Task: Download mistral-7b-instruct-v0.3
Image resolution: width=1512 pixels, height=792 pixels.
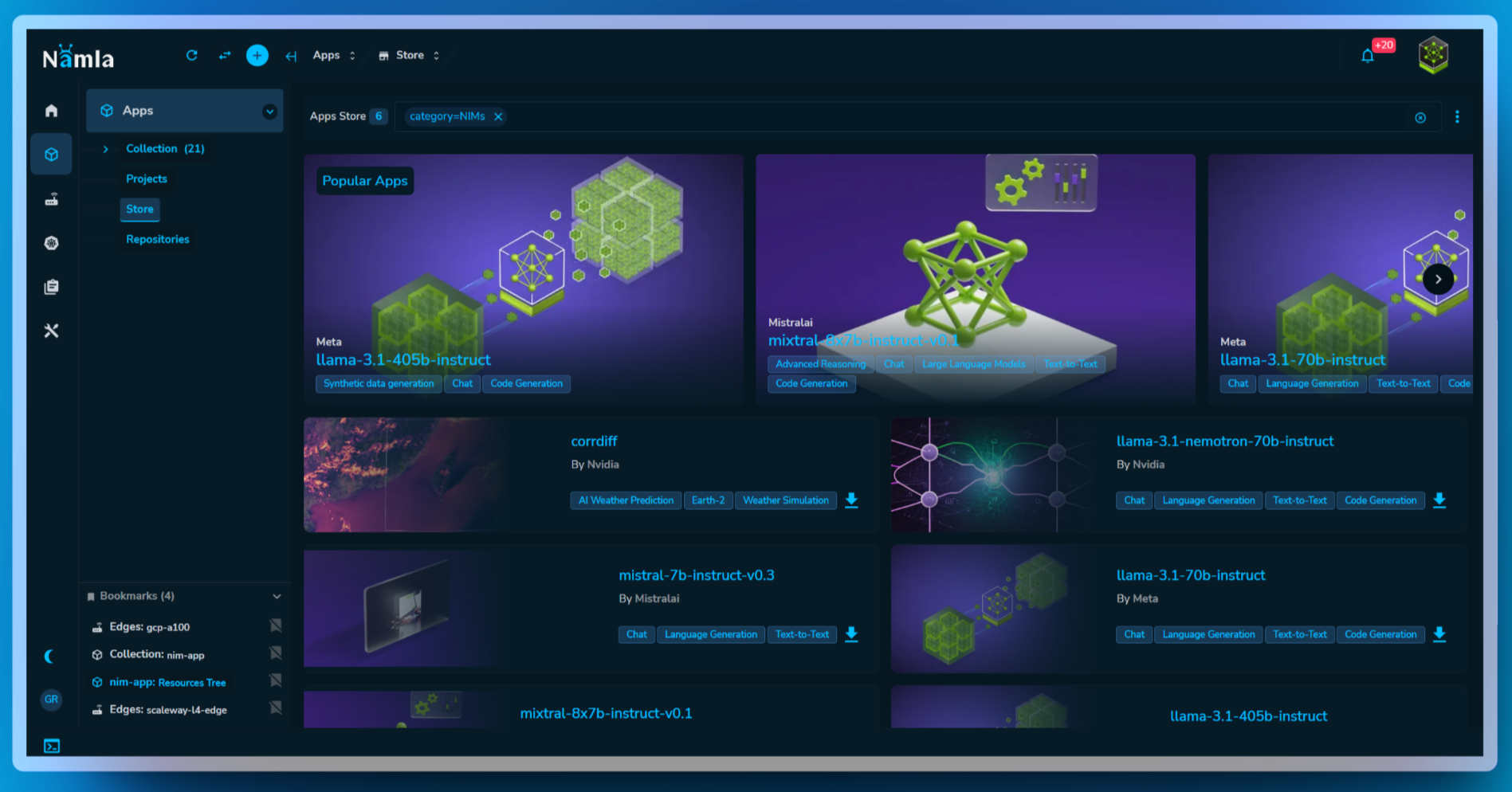Action: [x=851, y=634]
